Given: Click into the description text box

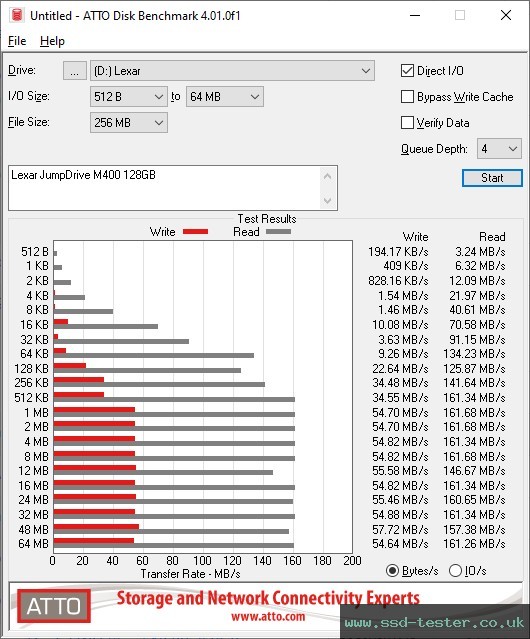Looking at the screenshot, I should coord(165,188).
